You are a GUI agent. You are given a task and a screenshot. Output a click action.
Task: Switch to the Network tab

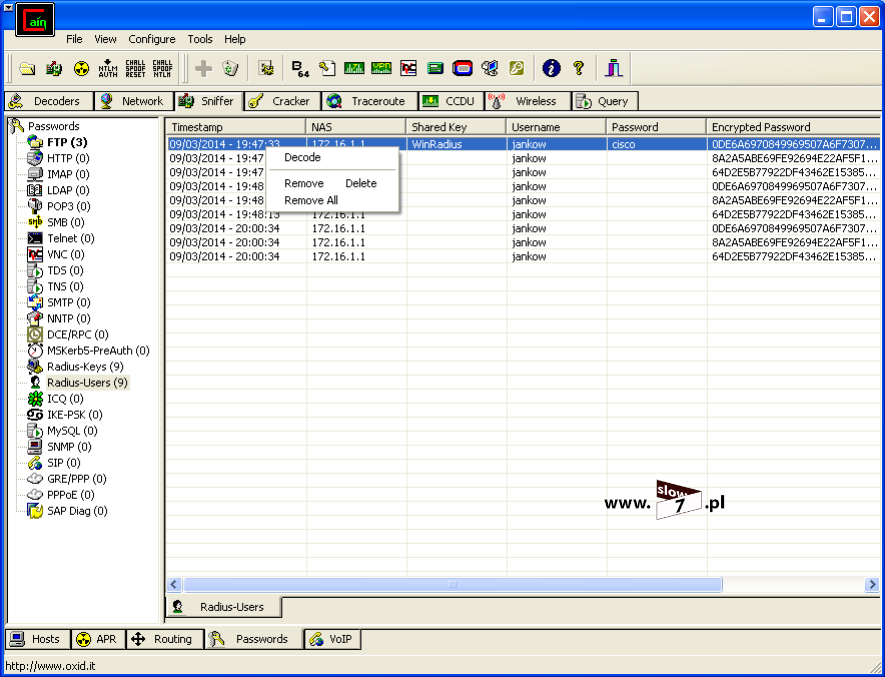134,101
